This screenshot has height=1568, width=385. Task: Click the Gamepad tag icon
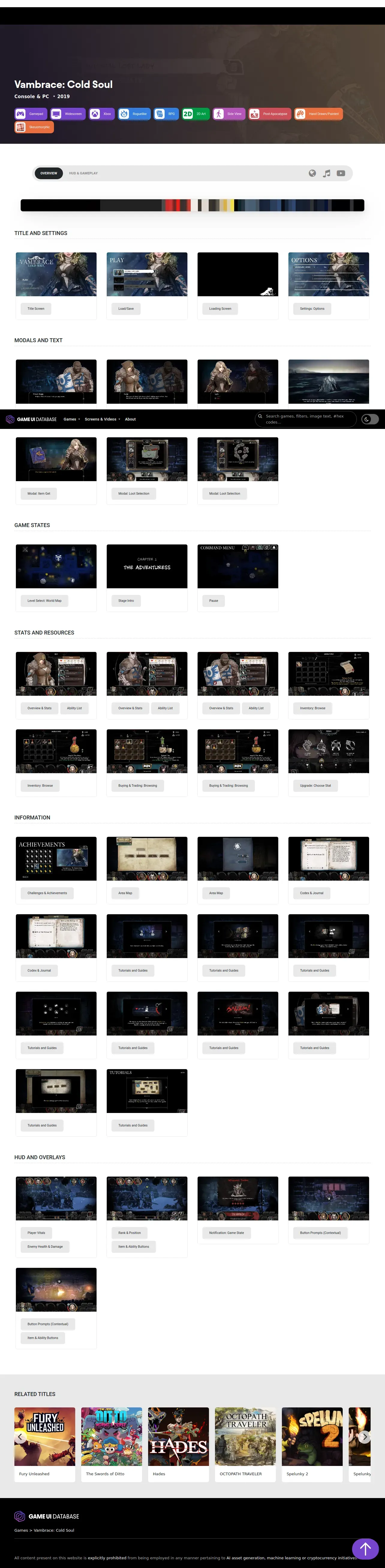[21, 114]
